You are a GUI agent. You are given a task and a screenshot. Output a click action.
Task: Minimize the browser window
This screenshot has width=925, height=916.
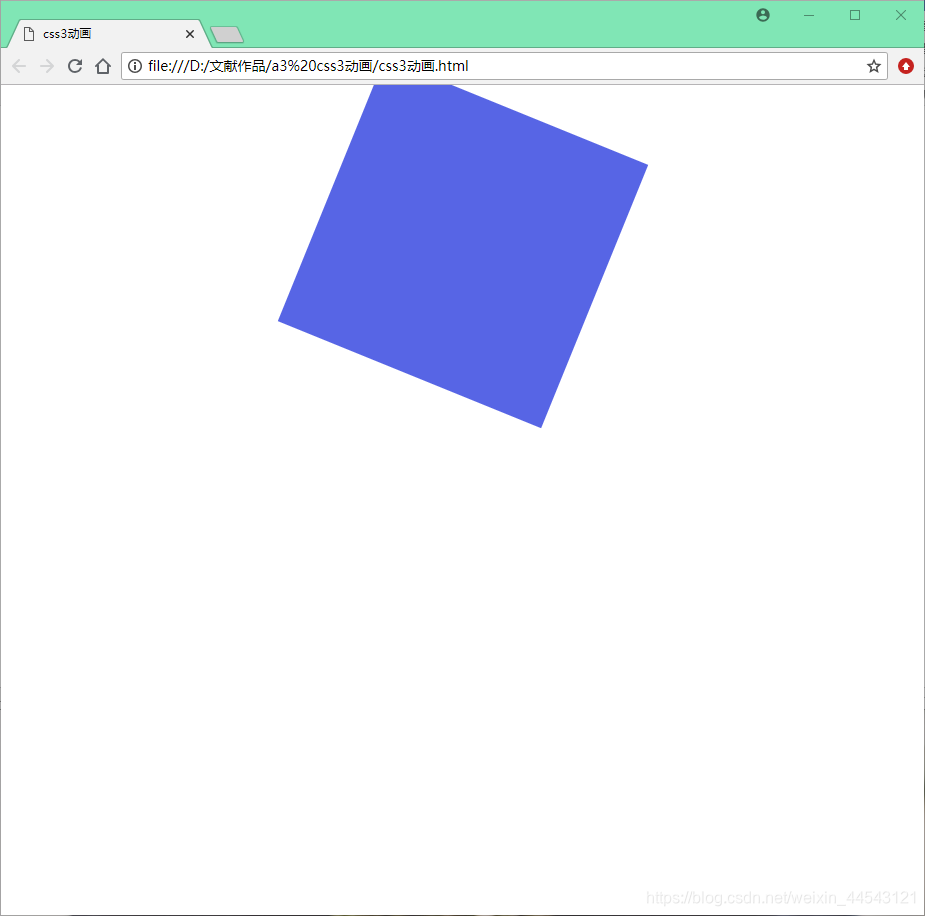coord(809,15)
